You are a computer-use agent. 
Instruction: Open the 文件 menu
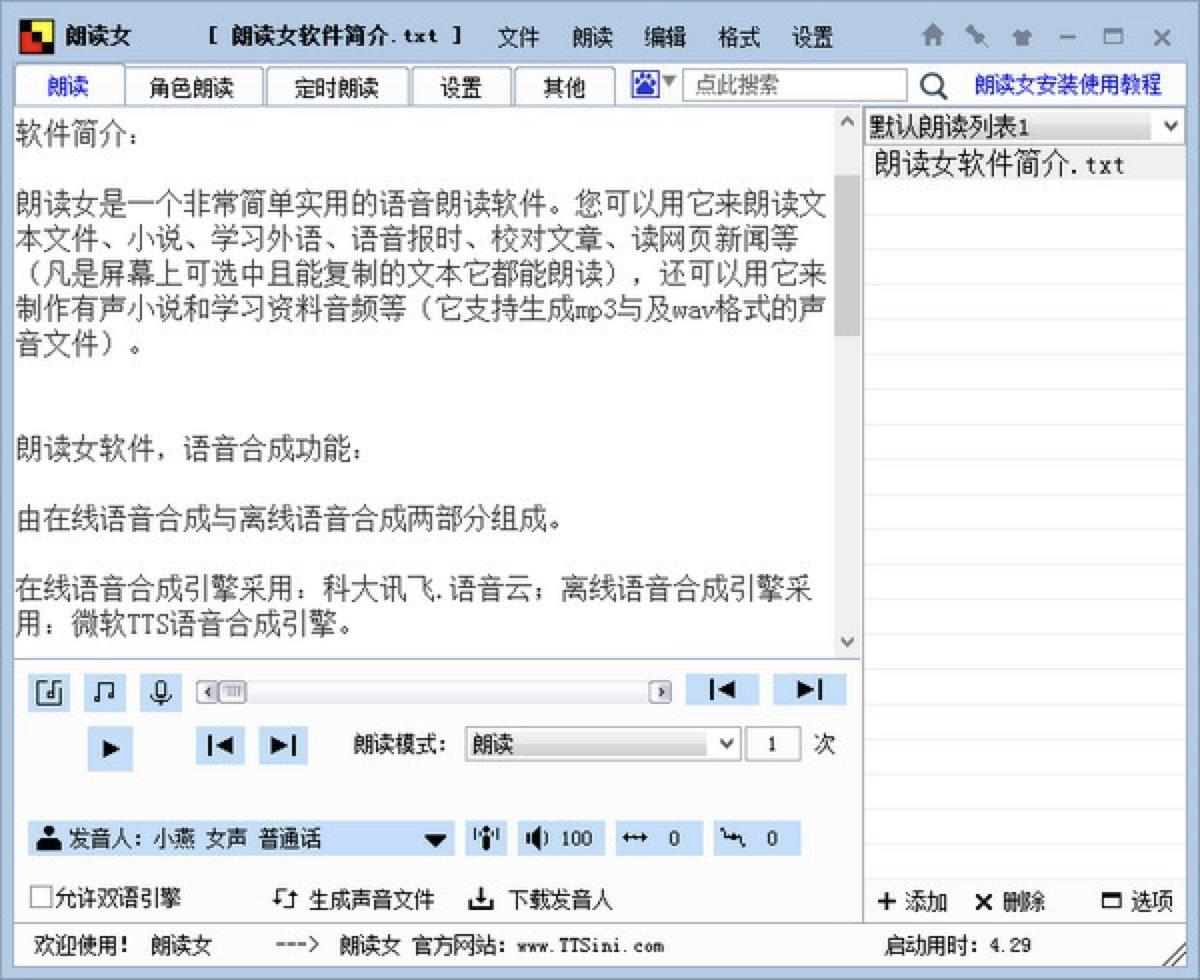518,38
